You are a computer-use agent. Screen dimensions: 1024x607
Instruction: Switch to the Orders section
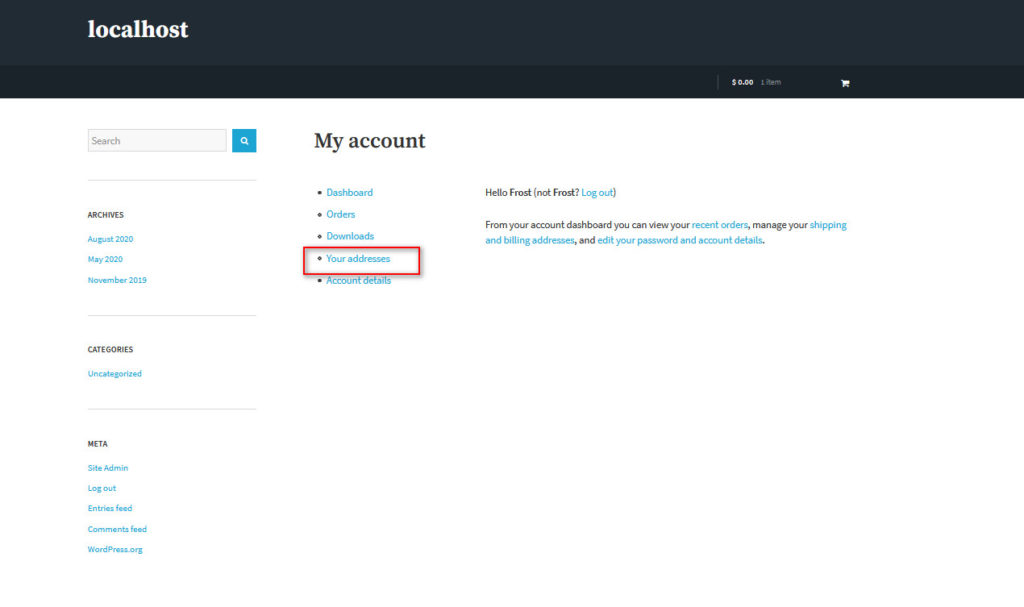click(340, 214)
